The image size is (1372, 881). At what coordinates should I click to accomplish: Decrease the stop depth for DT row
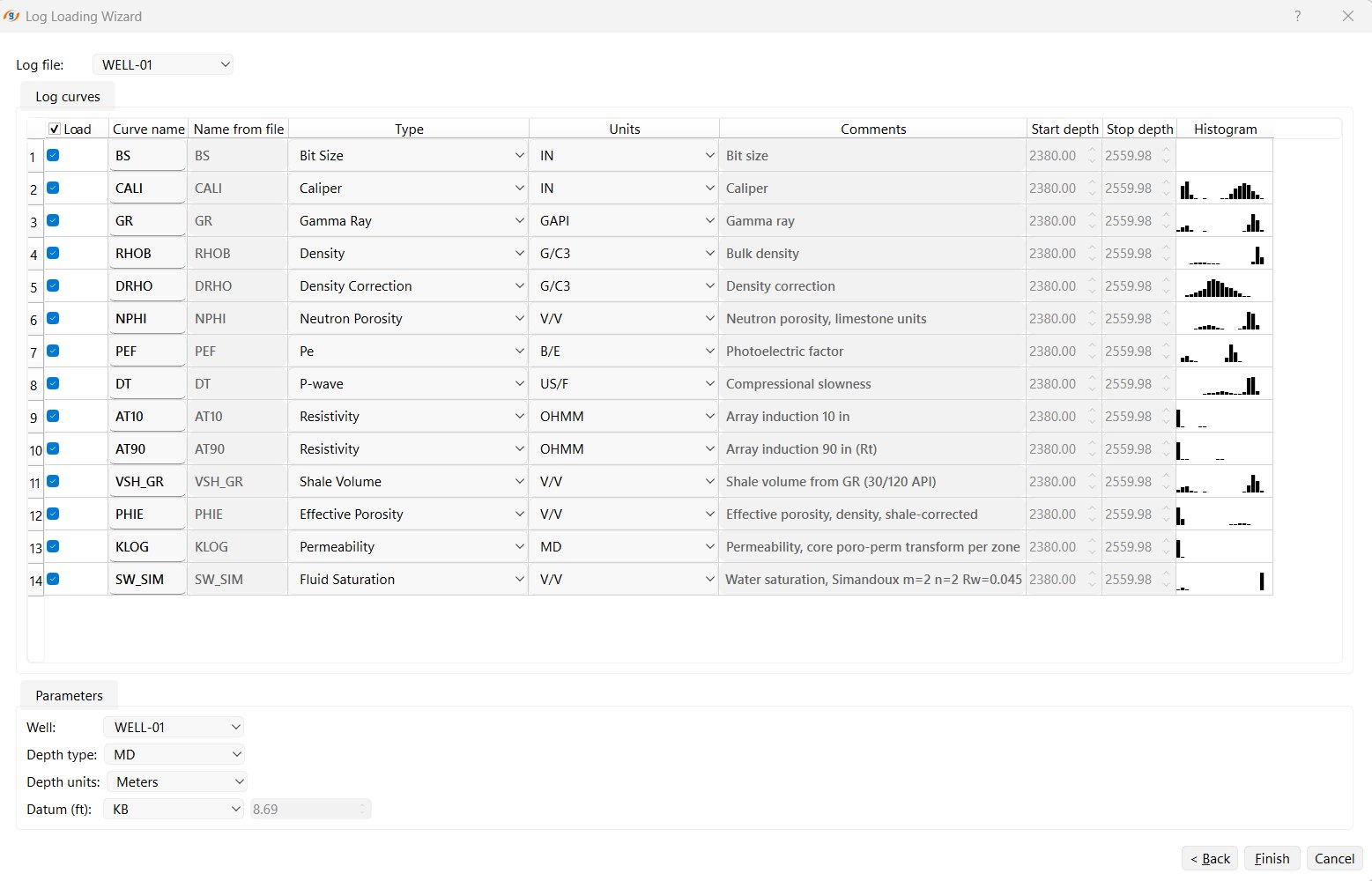click(x=1167, y=389)
